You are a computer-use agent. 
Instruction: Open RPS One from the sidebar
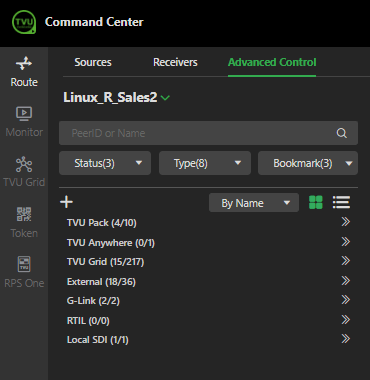(x=24, y=273)
